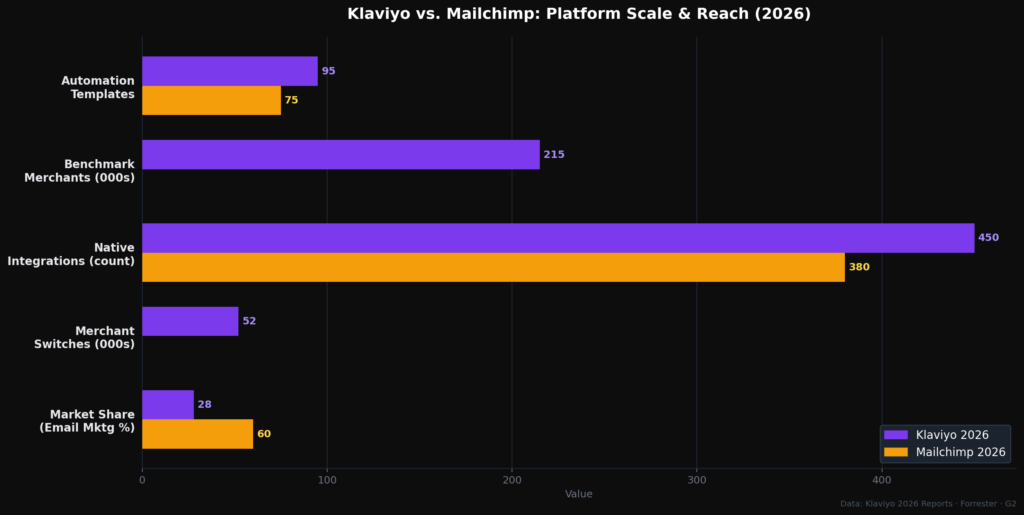Click the purple Native Integrations bar
This screenshot has height=515, width=1024.
(x=558, y=238)
